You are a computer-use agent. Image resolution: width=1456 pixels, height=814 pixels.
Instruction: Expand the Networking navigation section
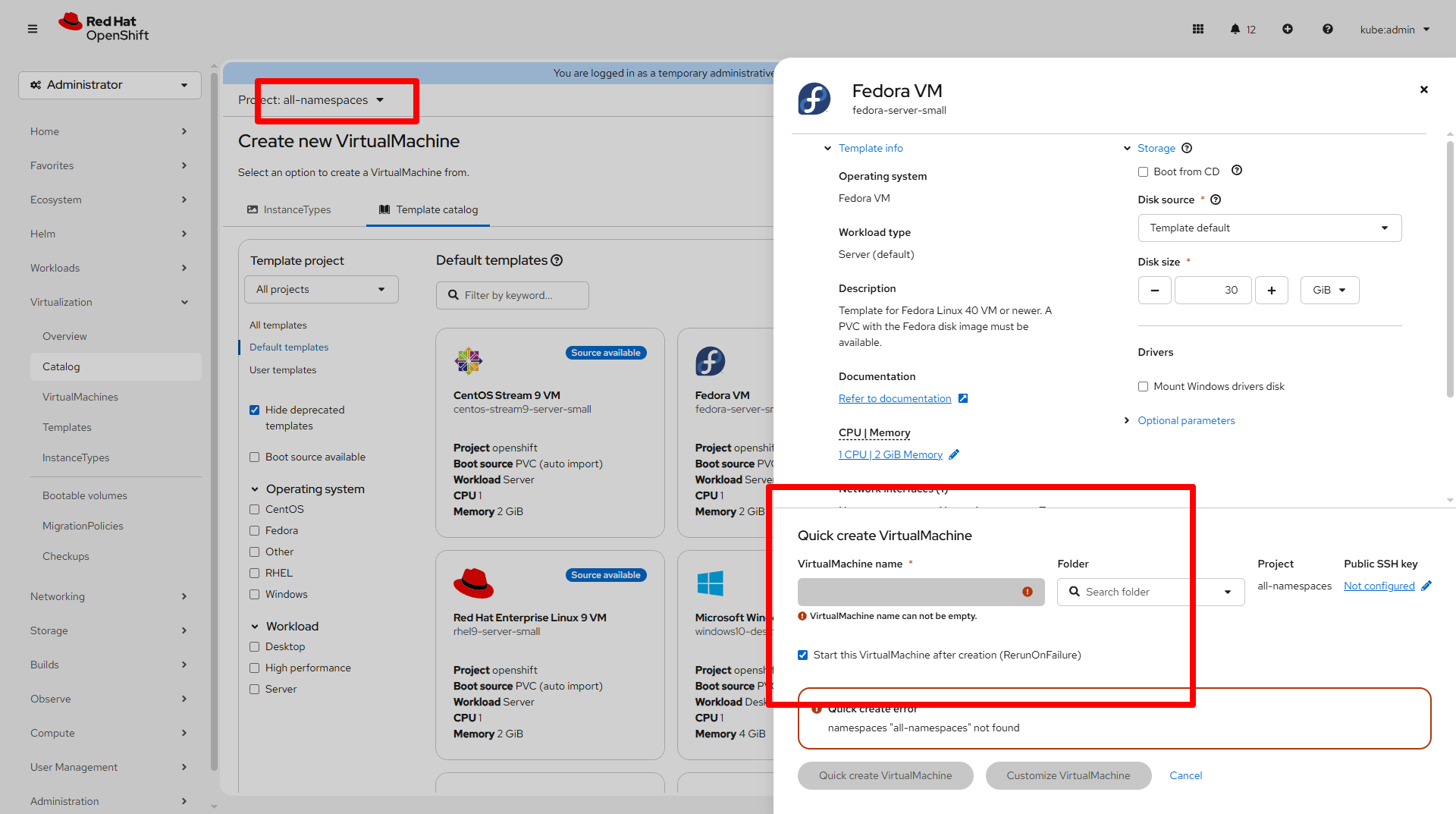(x=110, y=596)
